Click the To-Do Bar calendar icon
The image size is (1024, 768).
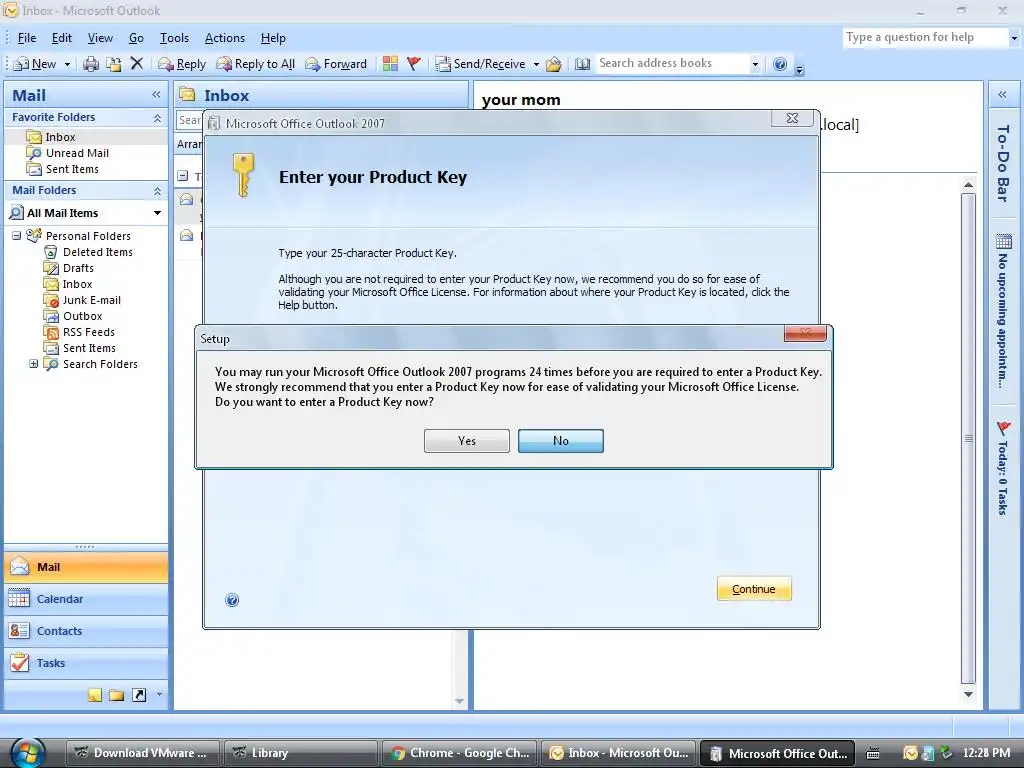pyautogui.click(x=1004, y=242)
